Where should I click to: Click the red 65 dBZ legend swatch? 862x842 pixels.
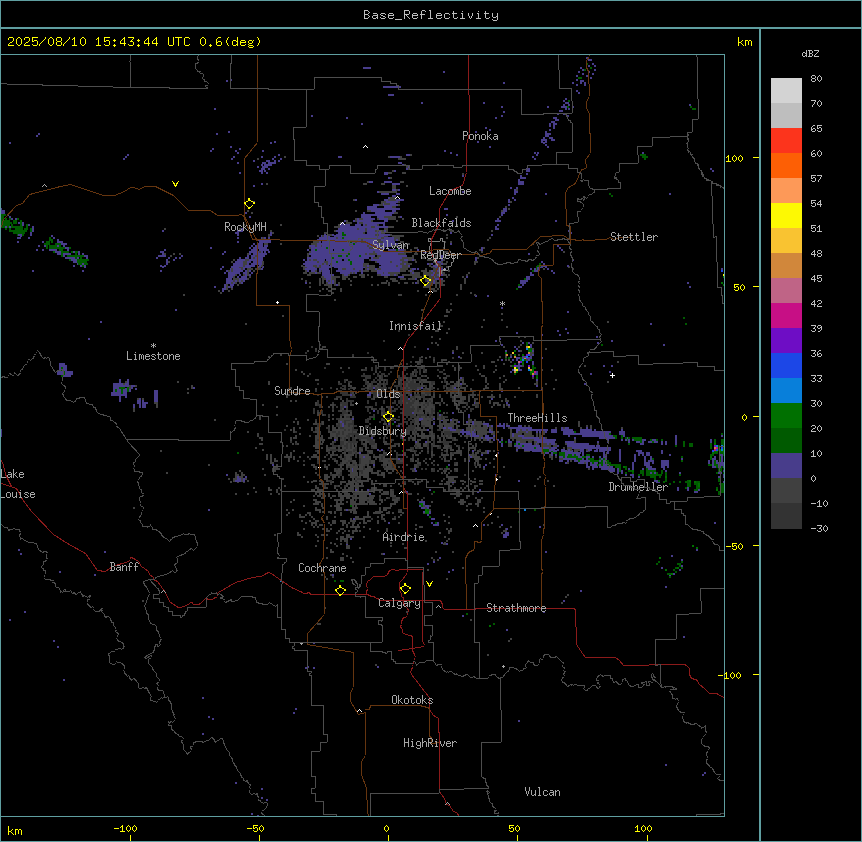click(x=786, y=141)
